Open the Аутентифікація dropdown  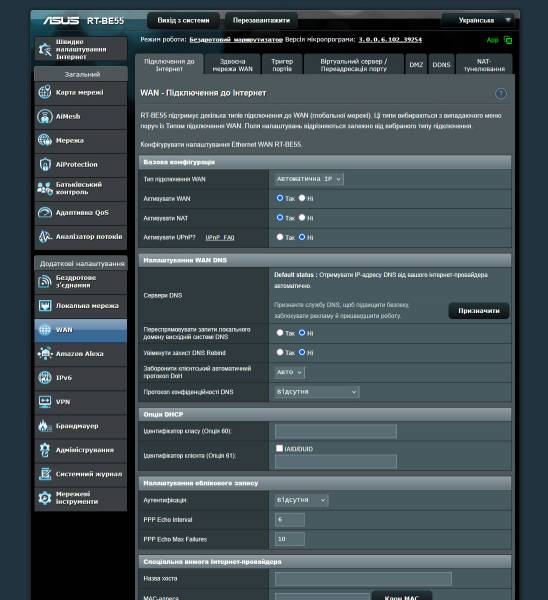click(302, 500)
